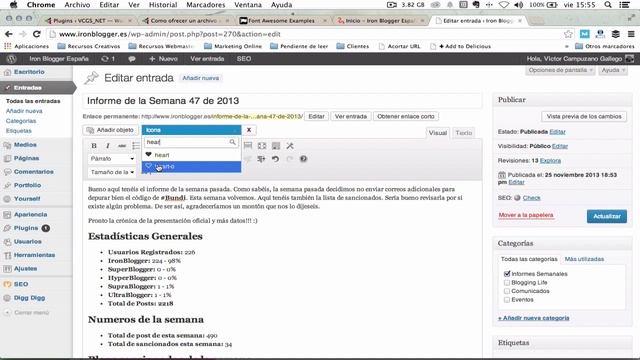Click Vista previa de los cambios
Screen dimensions: 640x360
coord(584,116)
